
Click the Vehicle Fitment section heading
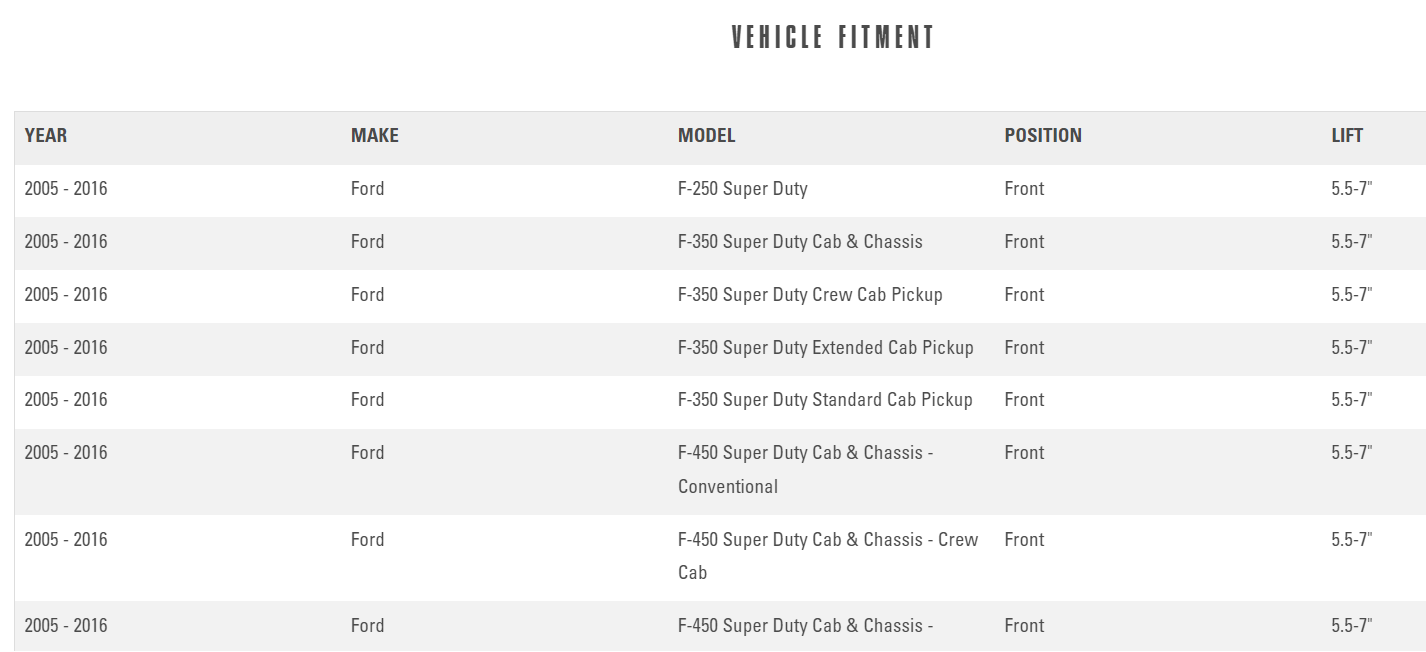[833, 38]
